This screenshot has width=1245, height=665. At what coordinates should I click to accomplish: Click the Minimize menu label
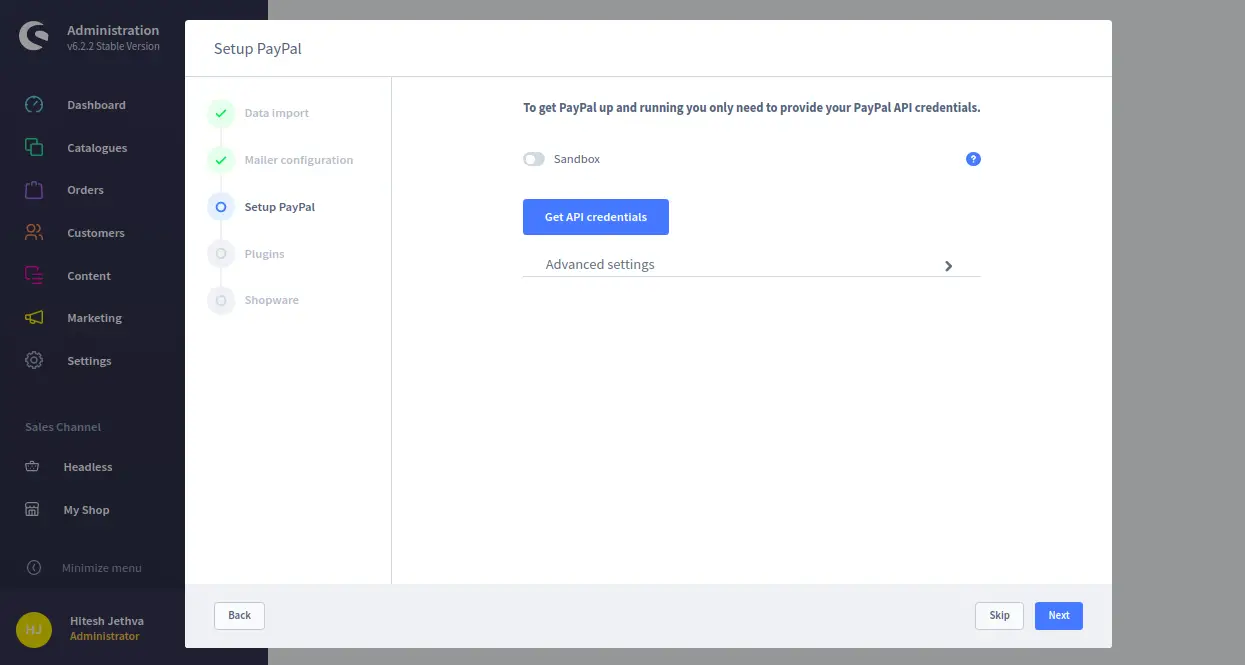click(x=102, y=568)
